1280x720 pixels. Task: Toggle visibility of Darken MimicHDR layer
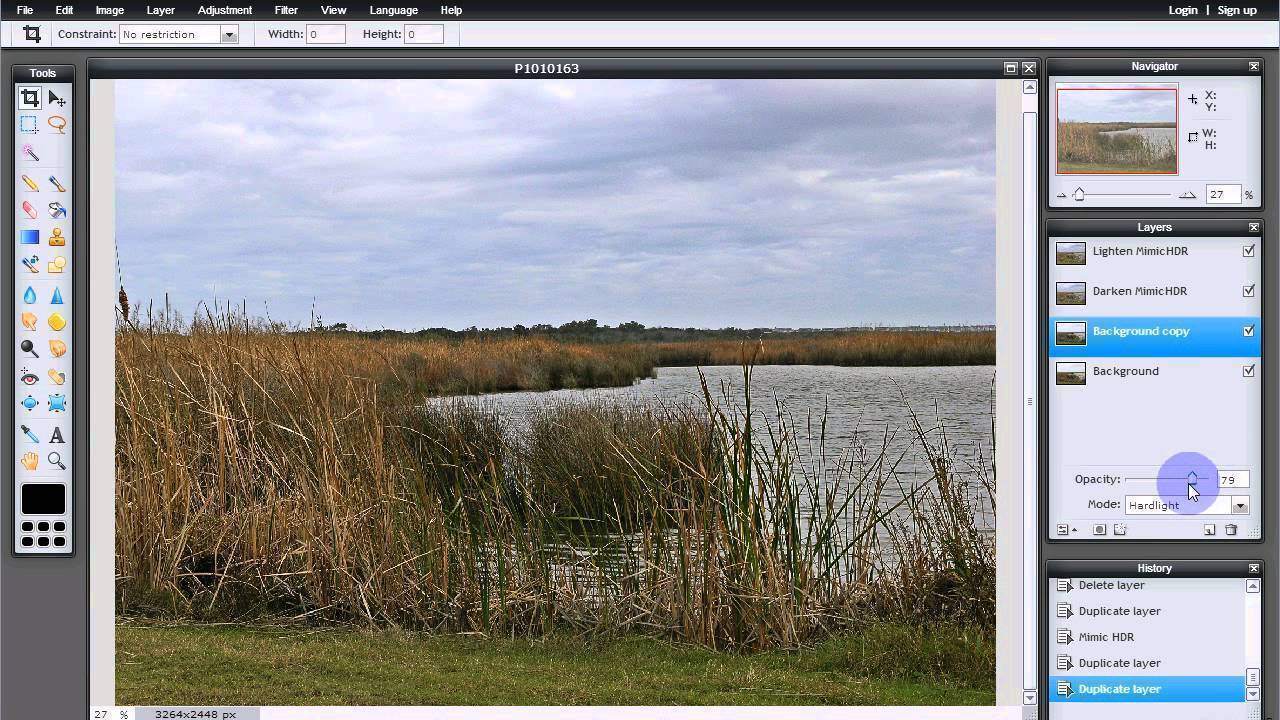pos(1248,291)
